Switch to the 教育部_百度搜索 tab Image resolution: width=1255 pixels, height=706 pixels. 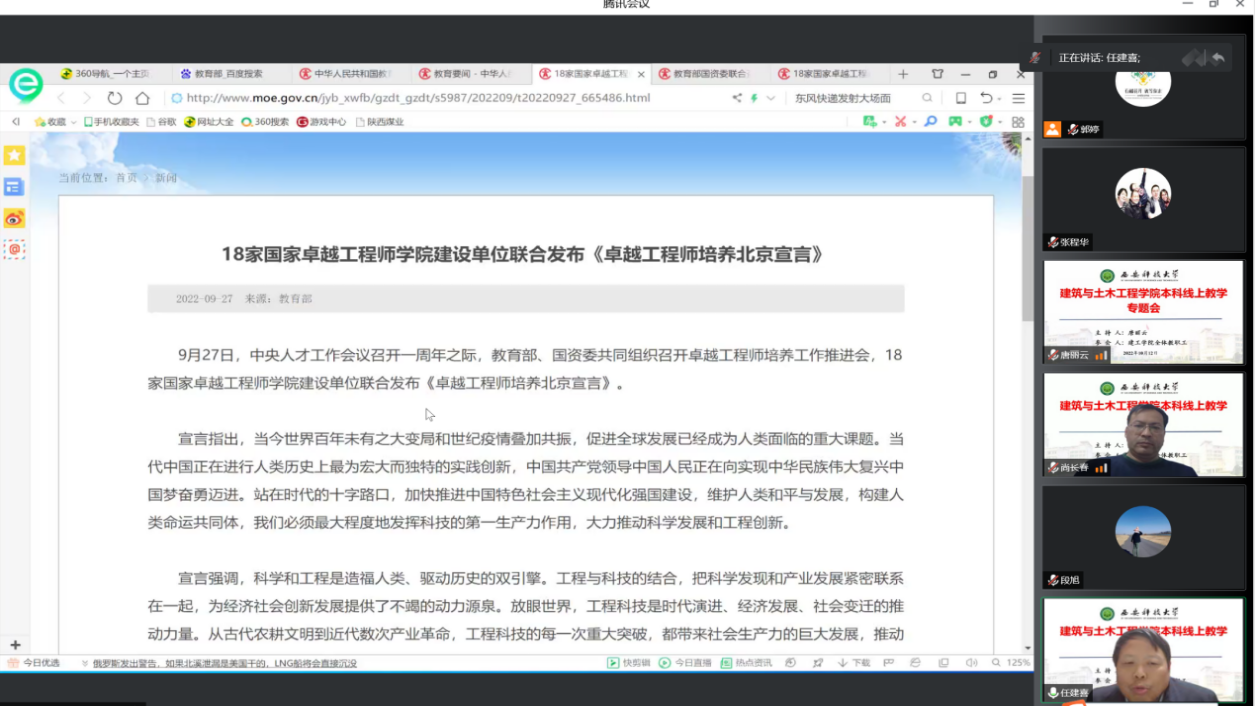click(x=230, y=74)
